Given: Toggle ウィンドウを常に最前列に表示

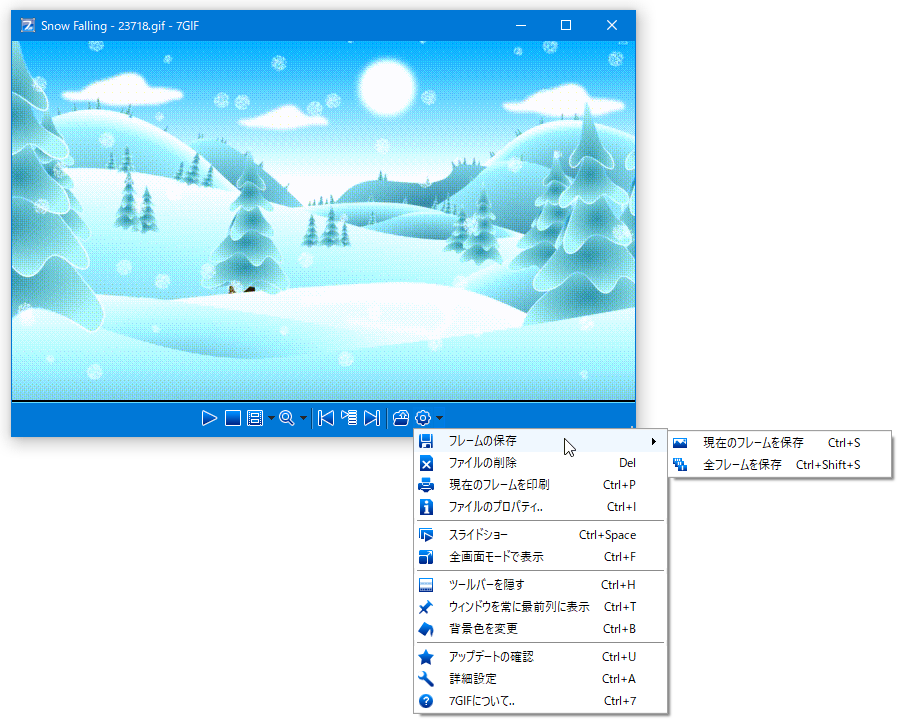Looking at the screenshot, I should point(540,607).
